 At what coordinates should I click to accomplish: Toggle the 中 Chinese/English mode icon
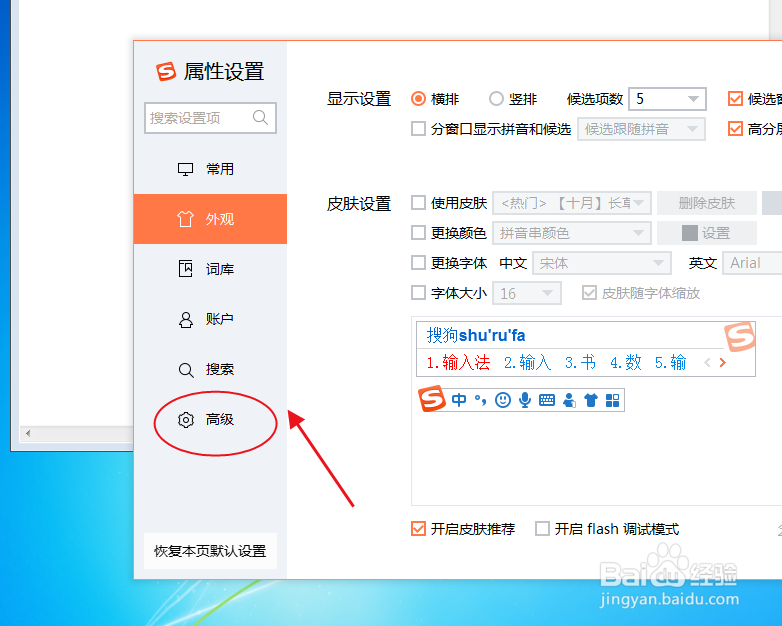459,400
